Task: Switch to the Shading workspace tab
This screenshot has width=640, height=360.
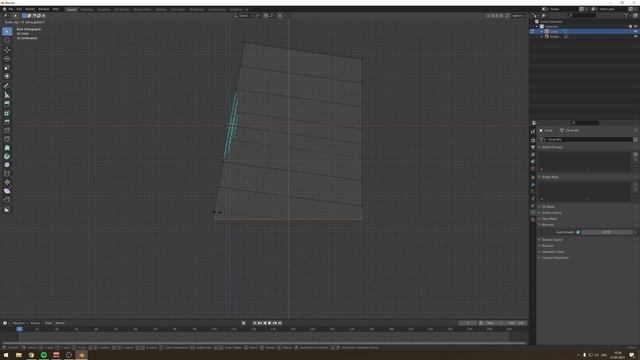Action: coord(161,9)
